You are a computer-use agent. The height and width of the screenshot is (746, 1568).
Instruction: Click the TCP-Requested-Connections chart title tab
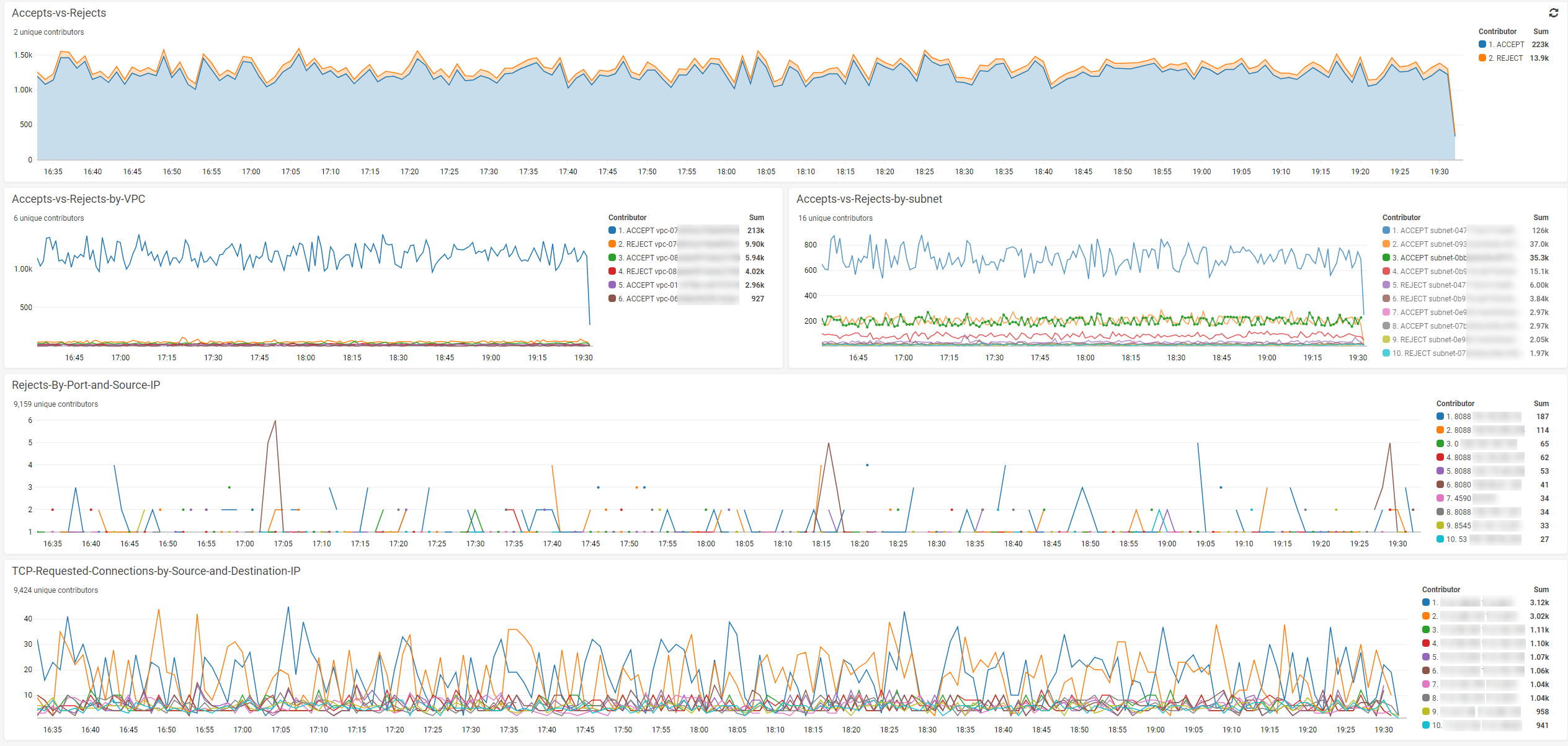(156, 570)
